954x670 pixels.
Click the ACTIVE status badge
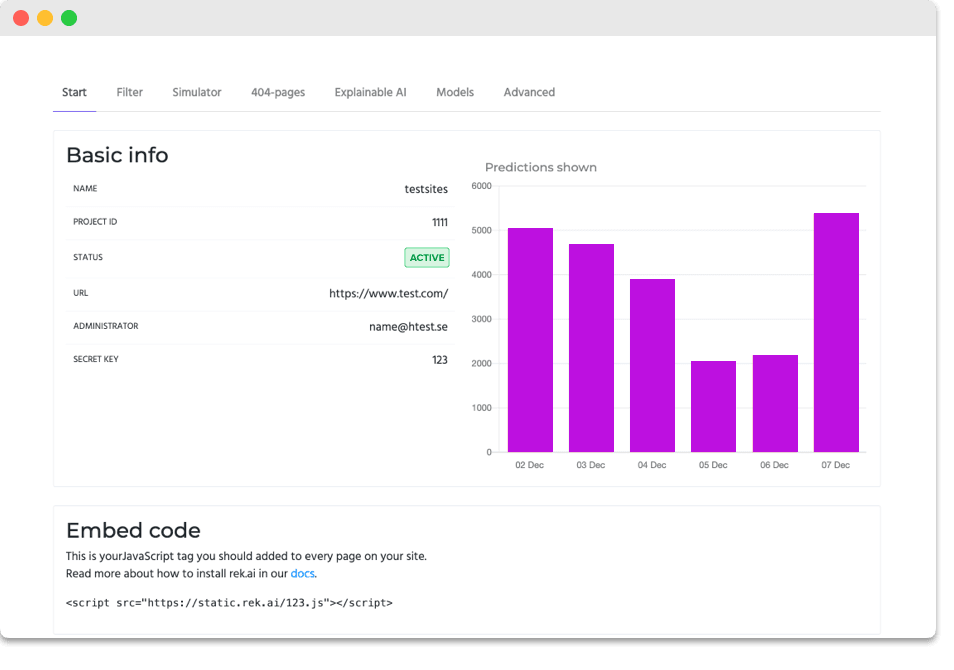427,257
